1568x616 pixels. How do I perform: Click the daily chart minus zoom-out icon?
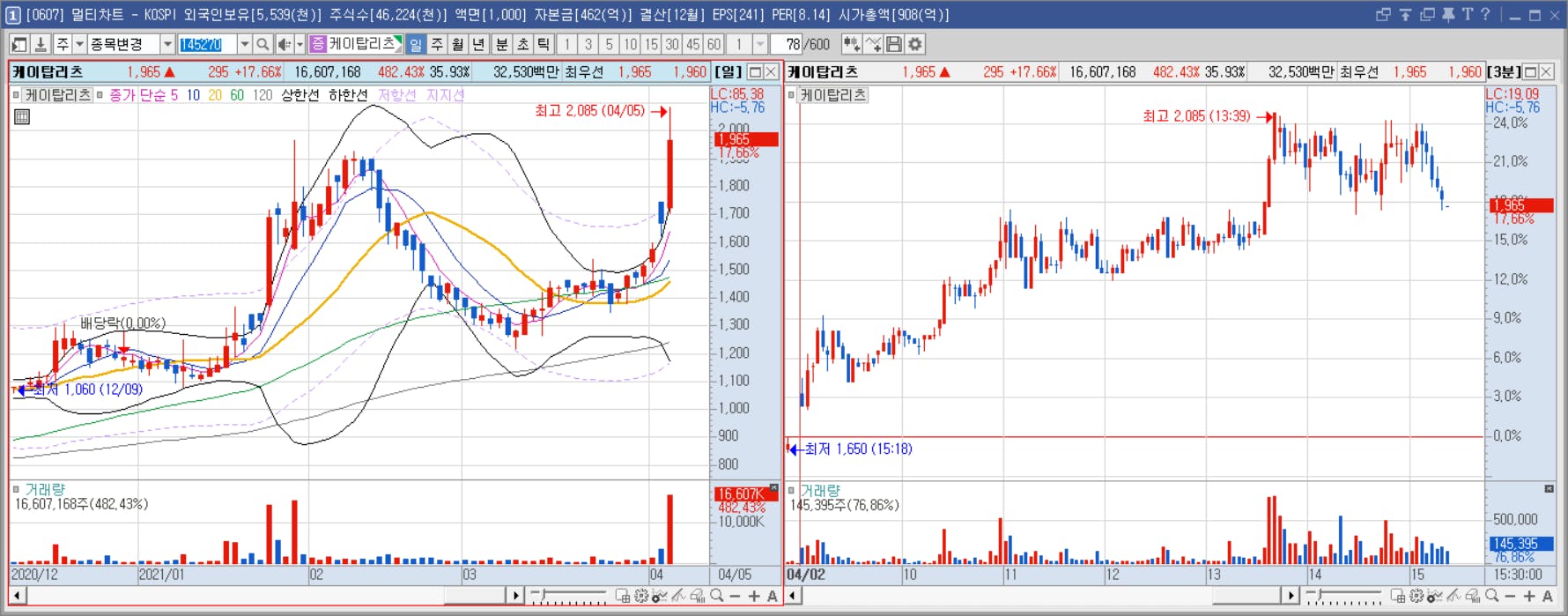pyautogui.click(x=736, y=597)
